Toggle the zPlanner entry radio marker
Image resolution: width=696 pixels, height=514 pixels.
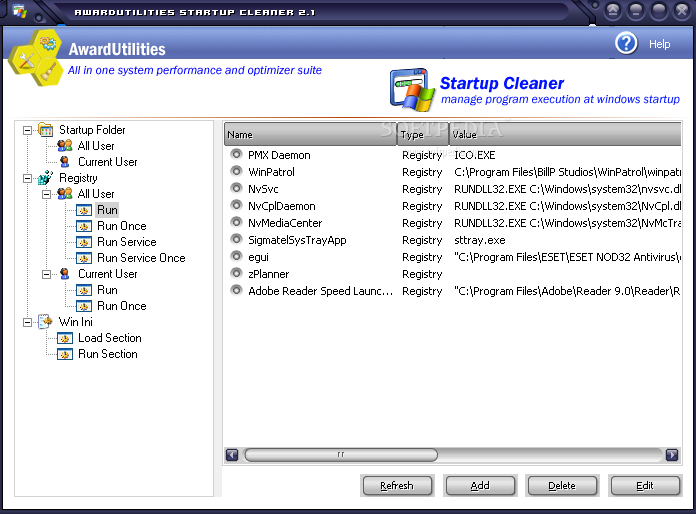pos(236,273)
